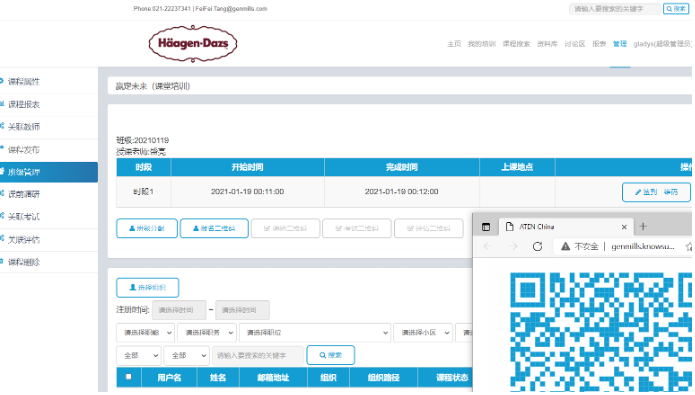Click the greyed 评估二维码 button
Viewport: 695px width, 395px height.
tap(429, 228)
